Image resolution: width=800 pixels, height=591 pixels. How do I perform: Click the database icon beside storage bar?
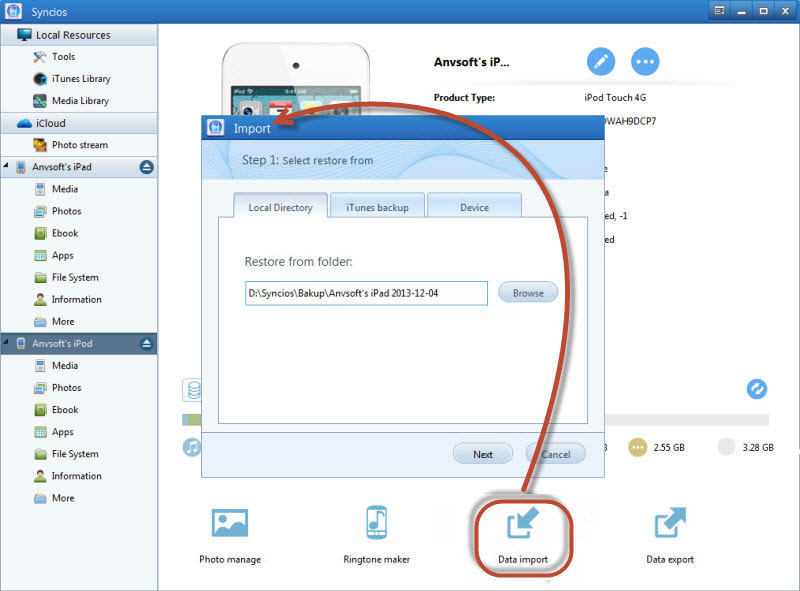coord(193,390)
